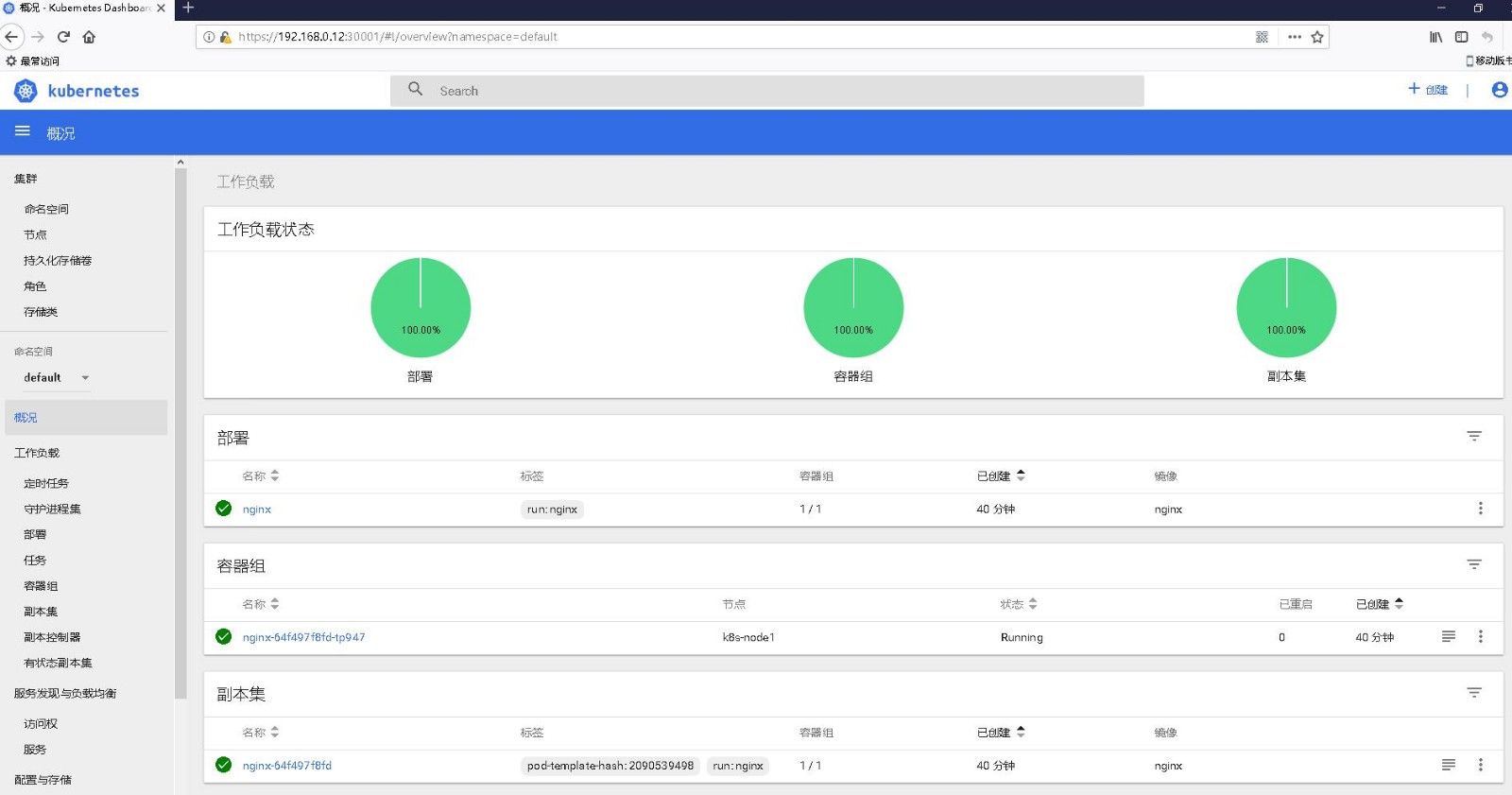Click 容器组 100% pie chart
The height and width of the screenshot is (795, 1512).
pyautogui.click(x=853, y=307)
